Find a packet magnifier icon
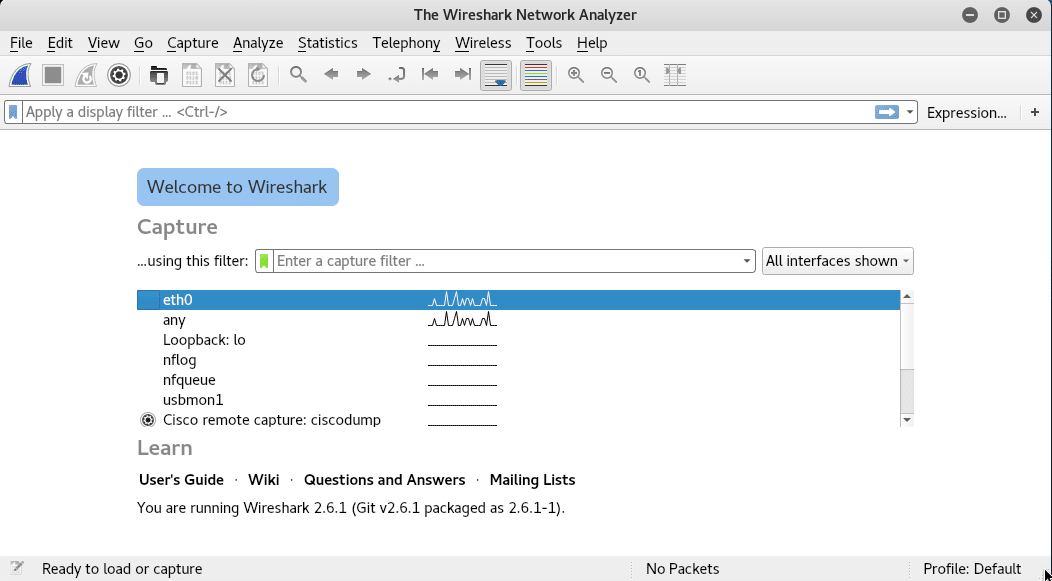 tap(299, 74)
